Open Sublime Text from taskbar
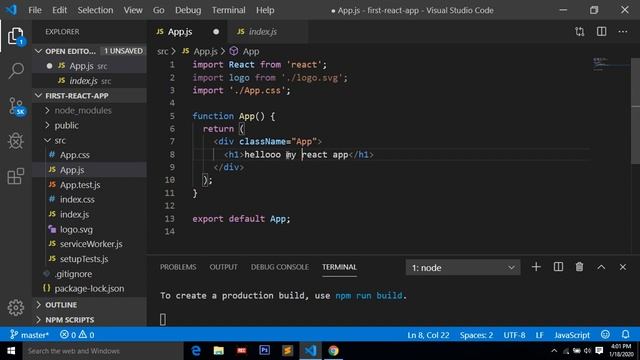The image size is (640, 360). pyautogui.click(x=287, y=351)
